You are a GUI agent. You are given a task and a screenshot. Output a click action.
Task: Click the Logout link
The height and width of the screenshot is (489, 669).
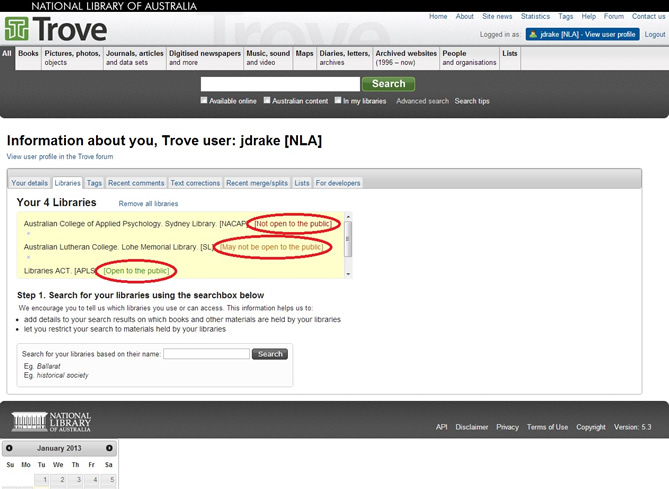[654, 34]
